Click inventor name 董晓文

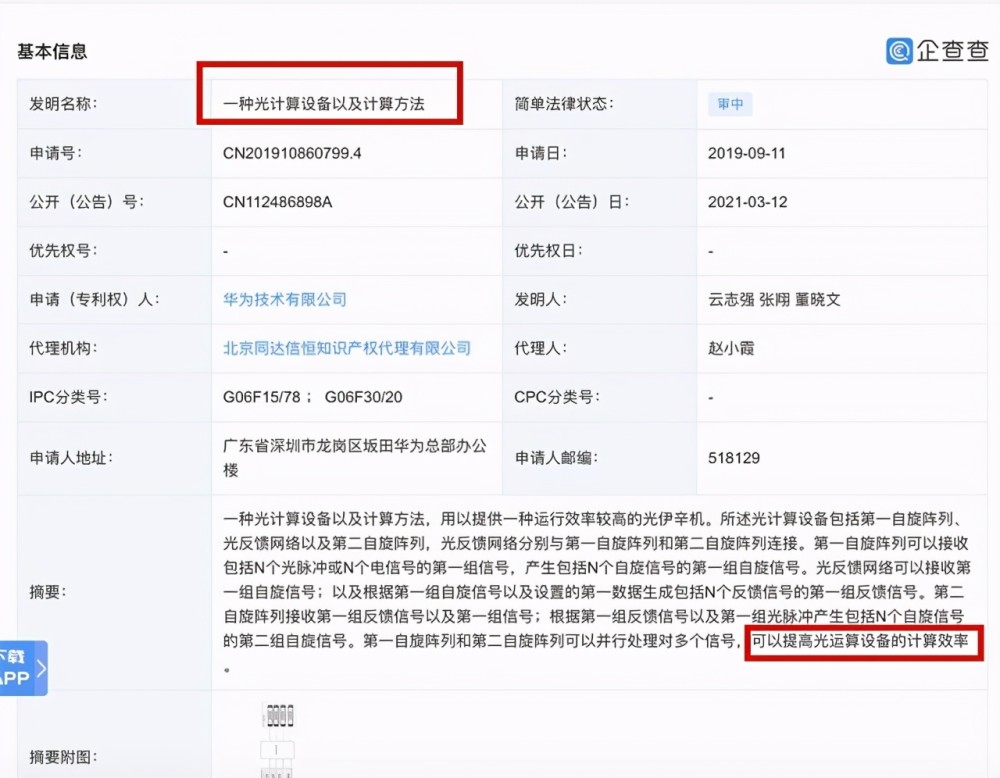(x=818, y=299)
